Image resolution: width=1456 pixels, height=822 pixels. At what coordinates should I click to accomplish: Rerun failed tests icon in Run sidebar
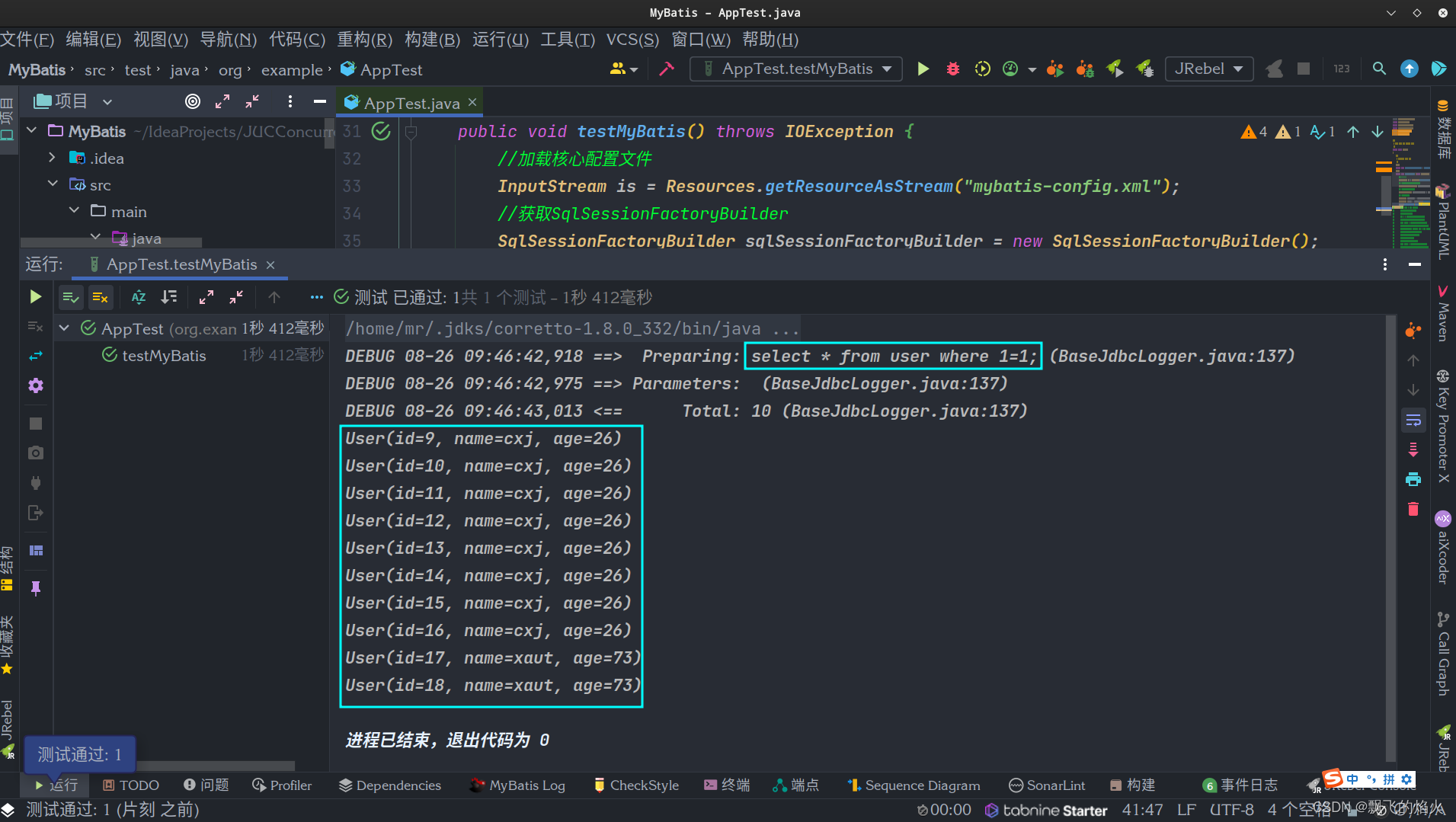tap(35, 326)
